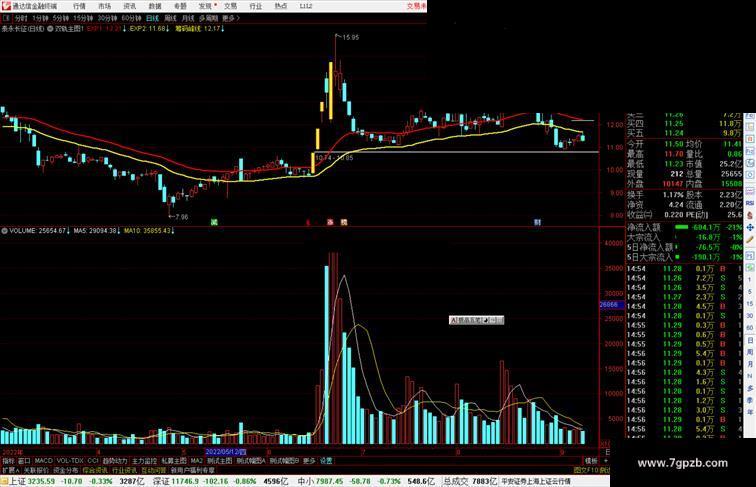Click the round indicator settings icon beside 双轨主图
Screen dimensions: 756x487
point(50,29)
